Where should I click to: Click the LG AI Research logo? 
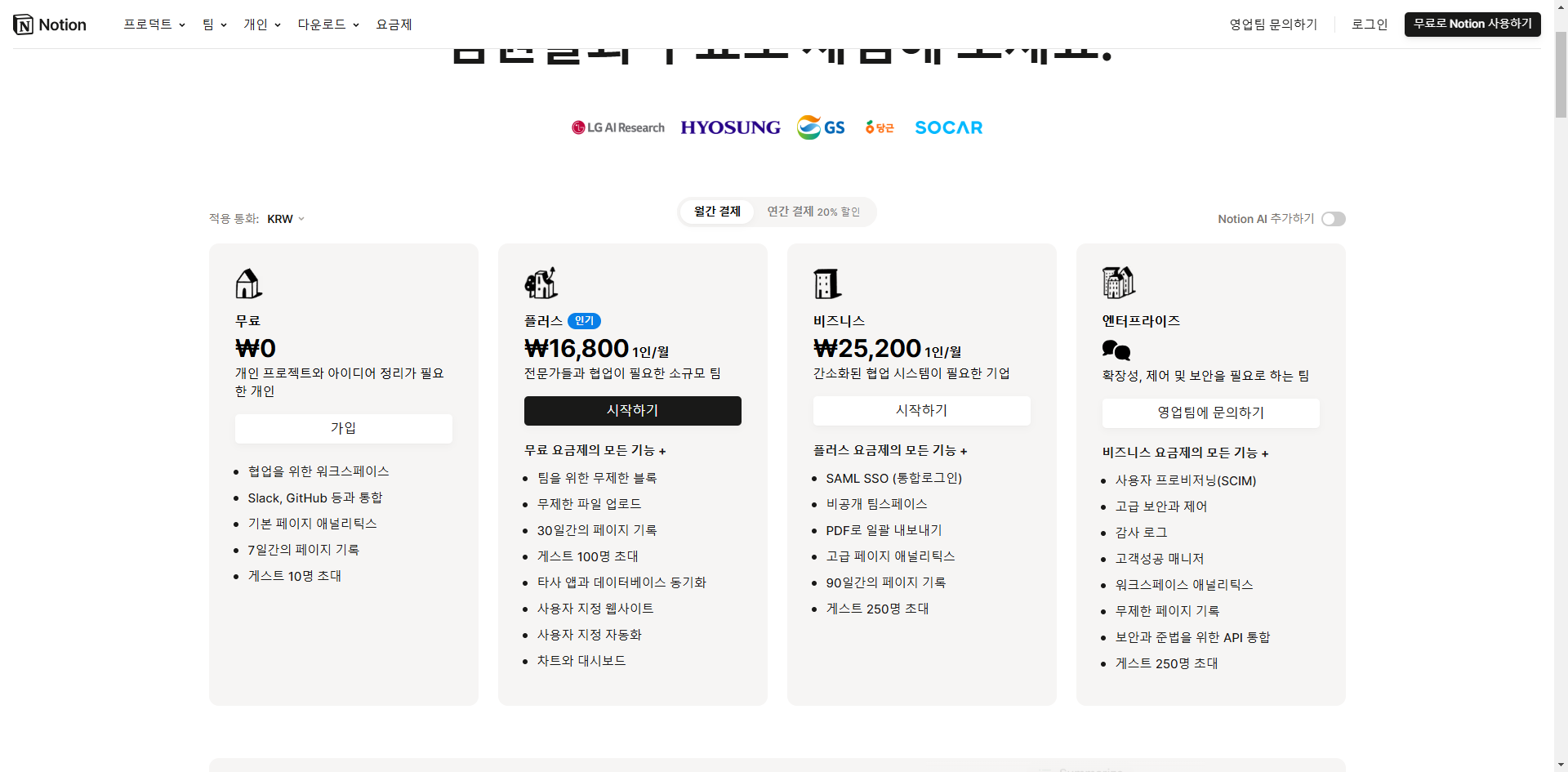click(618, 127)
